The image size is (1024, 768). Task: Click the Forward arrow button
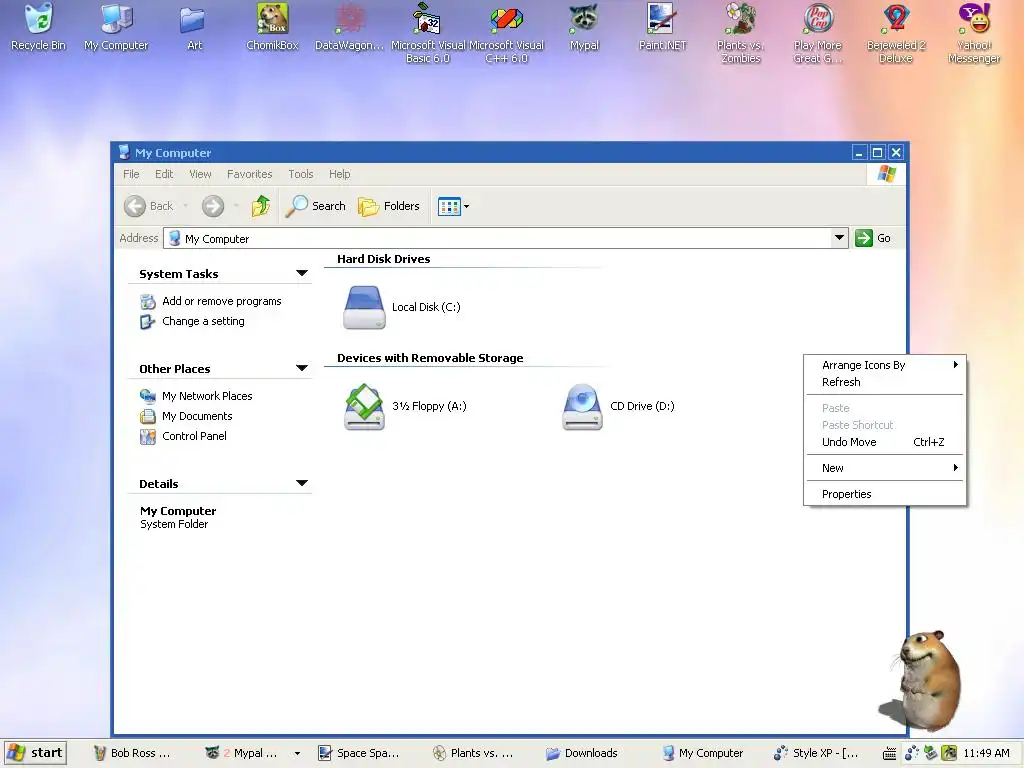pyautogui.click(x=212, y=206)
